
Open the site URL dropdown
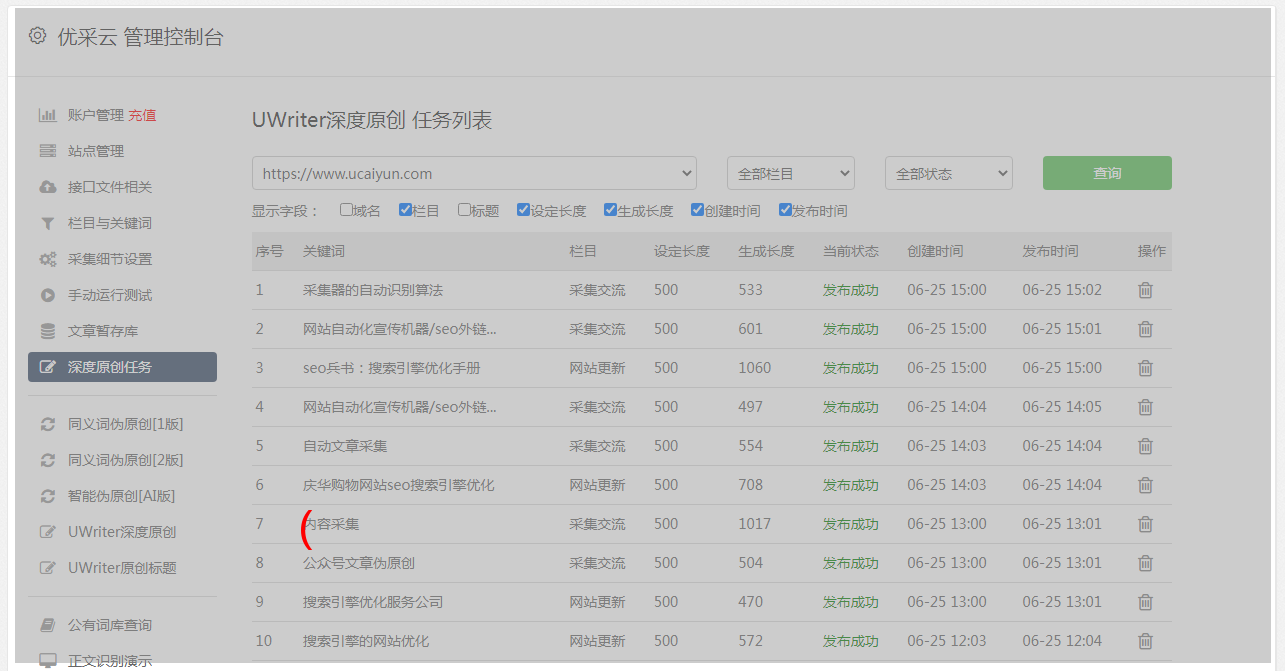[474, 173]
